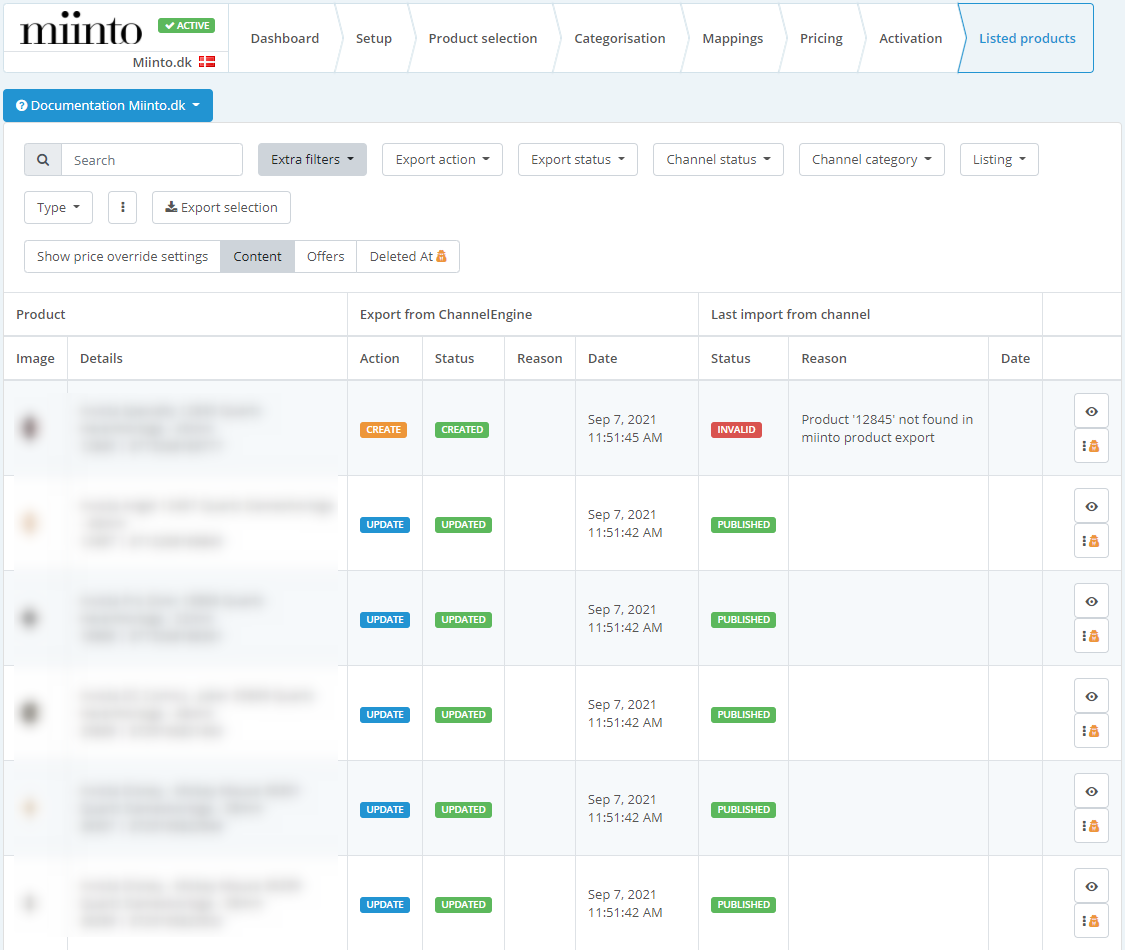Switch to the Offers view
Image resolution: width=1125 pixels, height=950 pixels.
coord(326,256)
